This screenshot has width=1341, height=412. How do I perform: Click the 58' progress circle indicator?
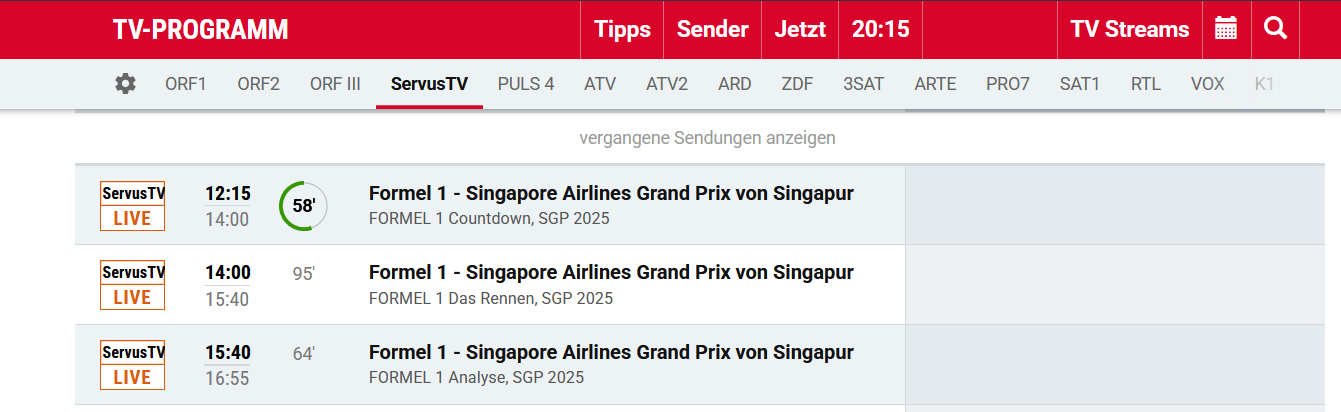[x=303, y=206]
